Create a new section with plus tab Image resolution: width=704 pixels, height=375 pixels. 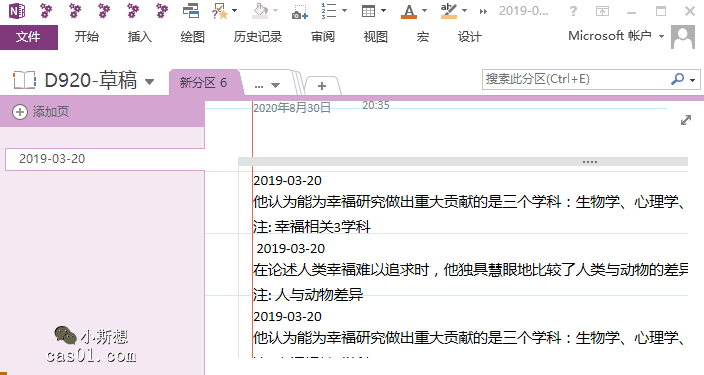pyautogui.click(x=322, y=86)
